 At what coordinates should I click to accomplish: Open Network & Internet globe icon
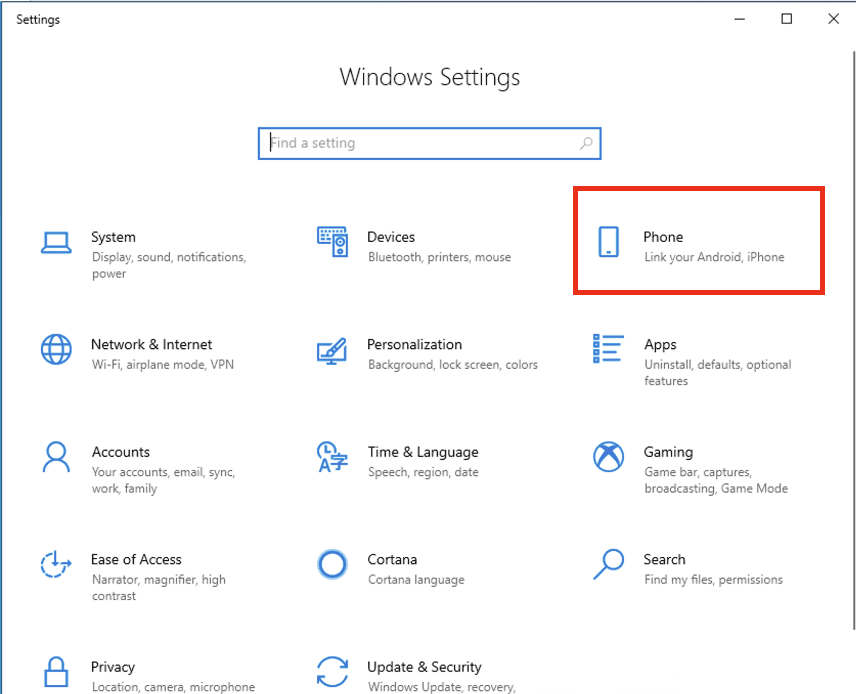(56, 349)
